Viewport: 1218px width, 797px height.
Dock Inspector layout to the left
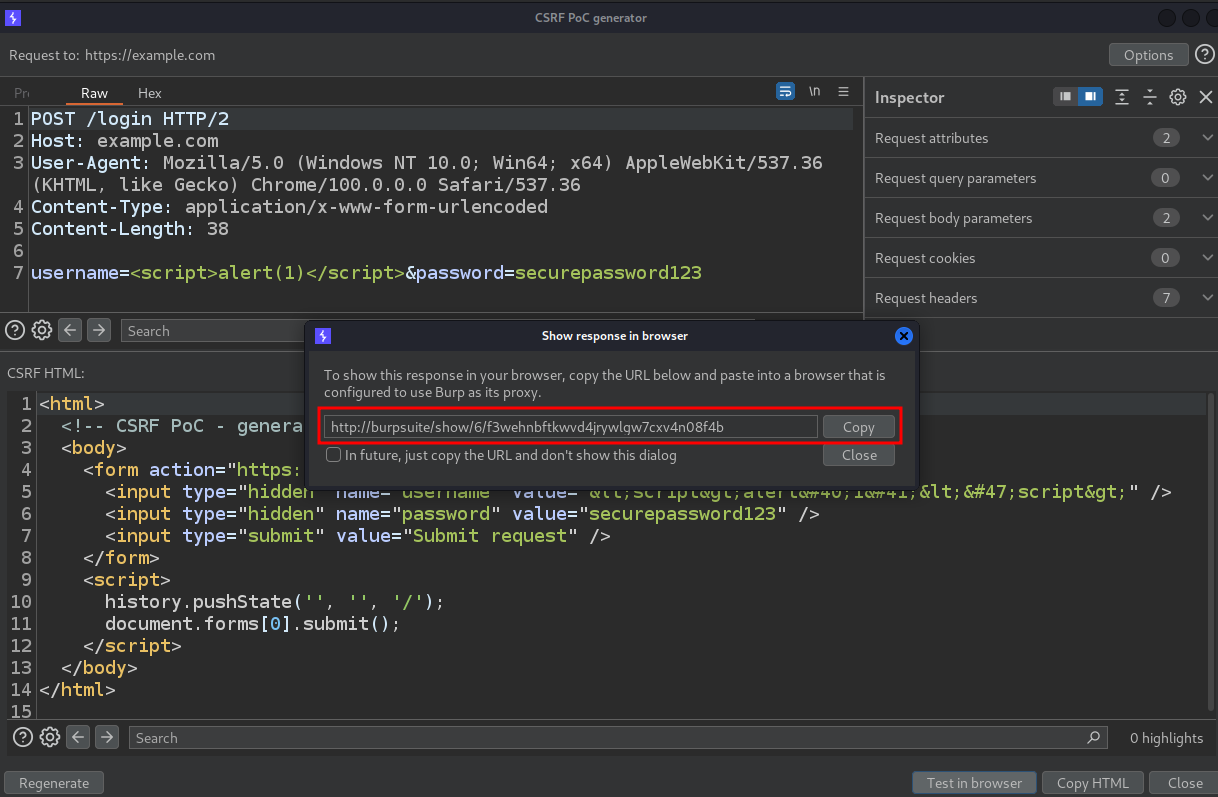coord(1066,97)
